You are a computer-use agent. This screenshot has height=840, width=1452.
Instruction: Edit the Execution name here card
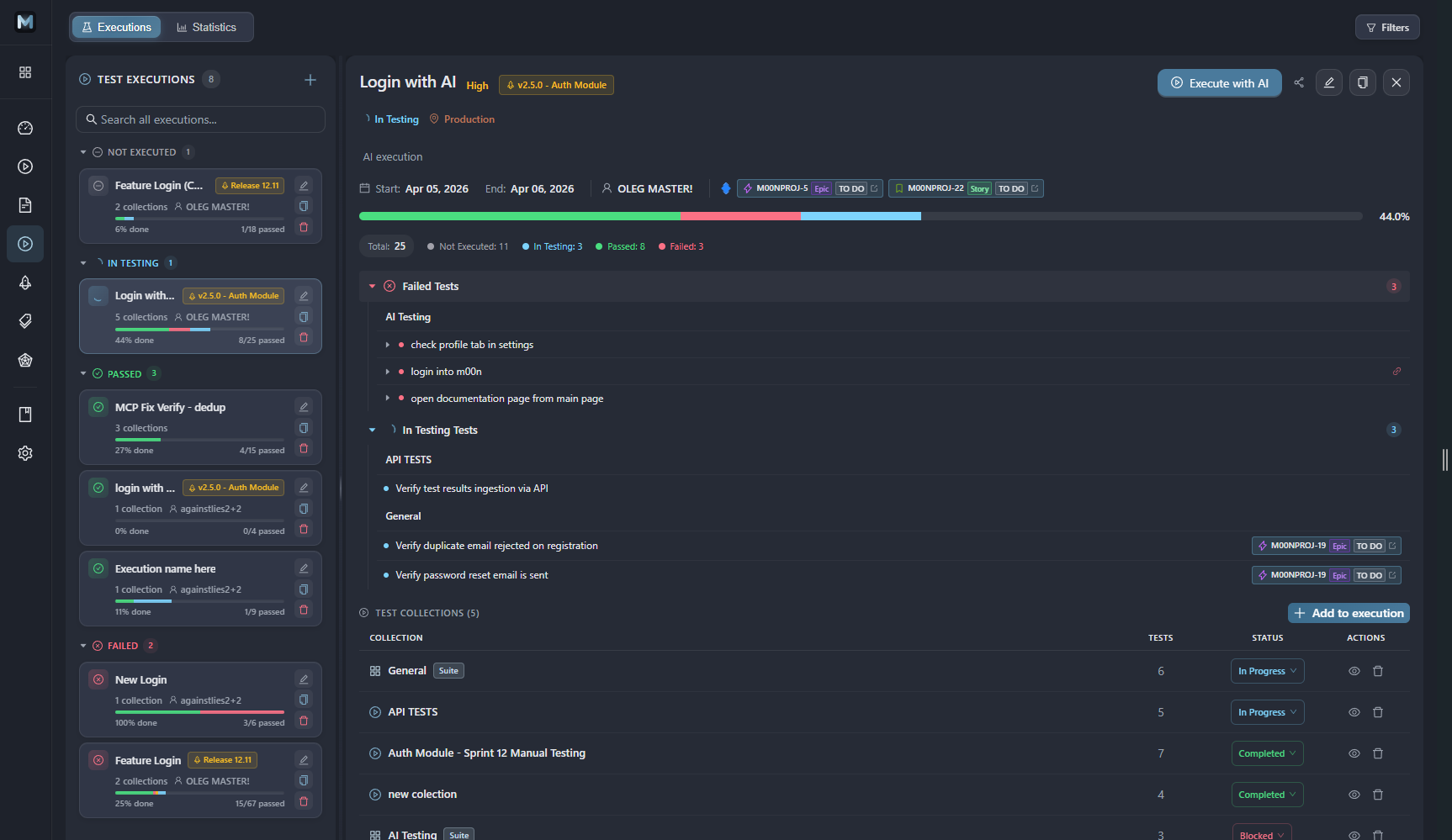(x=304, y=568)
